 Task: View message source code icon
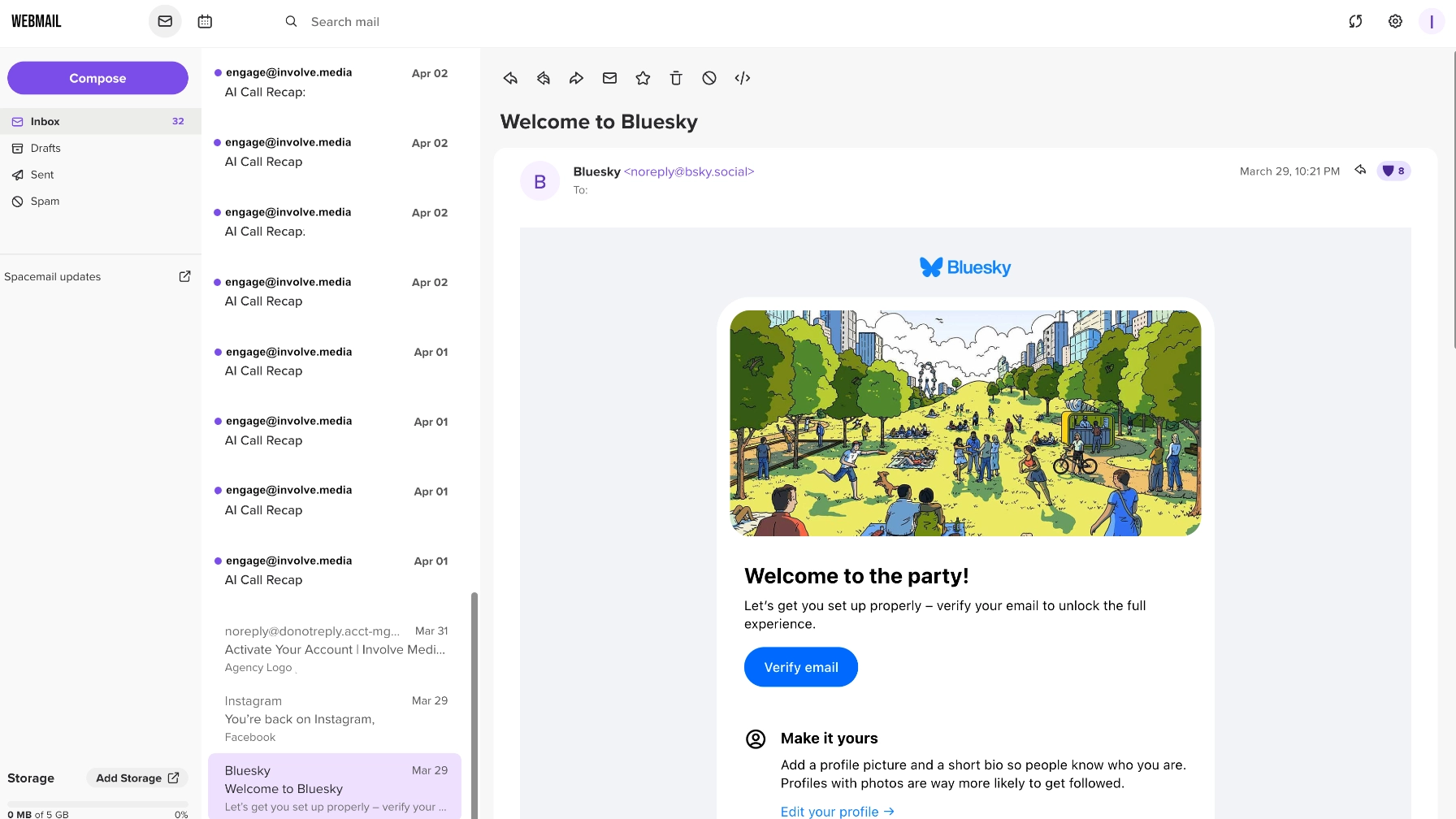click(x=743, y=78)
